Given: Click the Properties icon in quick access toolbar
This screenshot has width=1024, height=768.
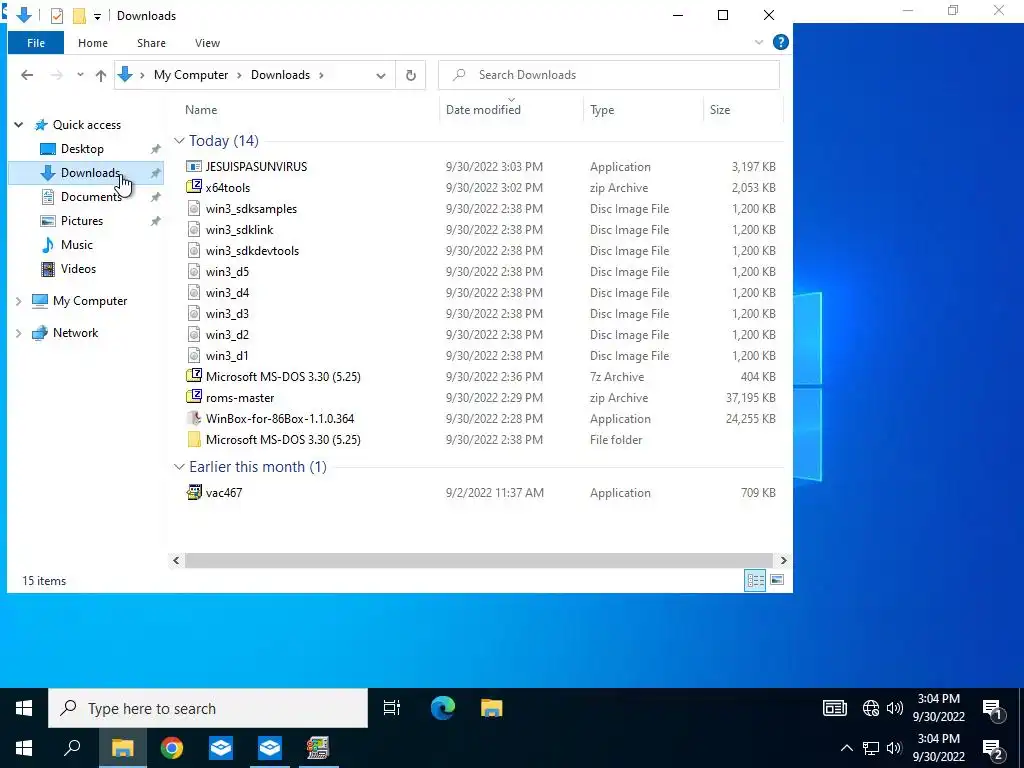Looking at the screenshot, I should click(x=57, y=16).
